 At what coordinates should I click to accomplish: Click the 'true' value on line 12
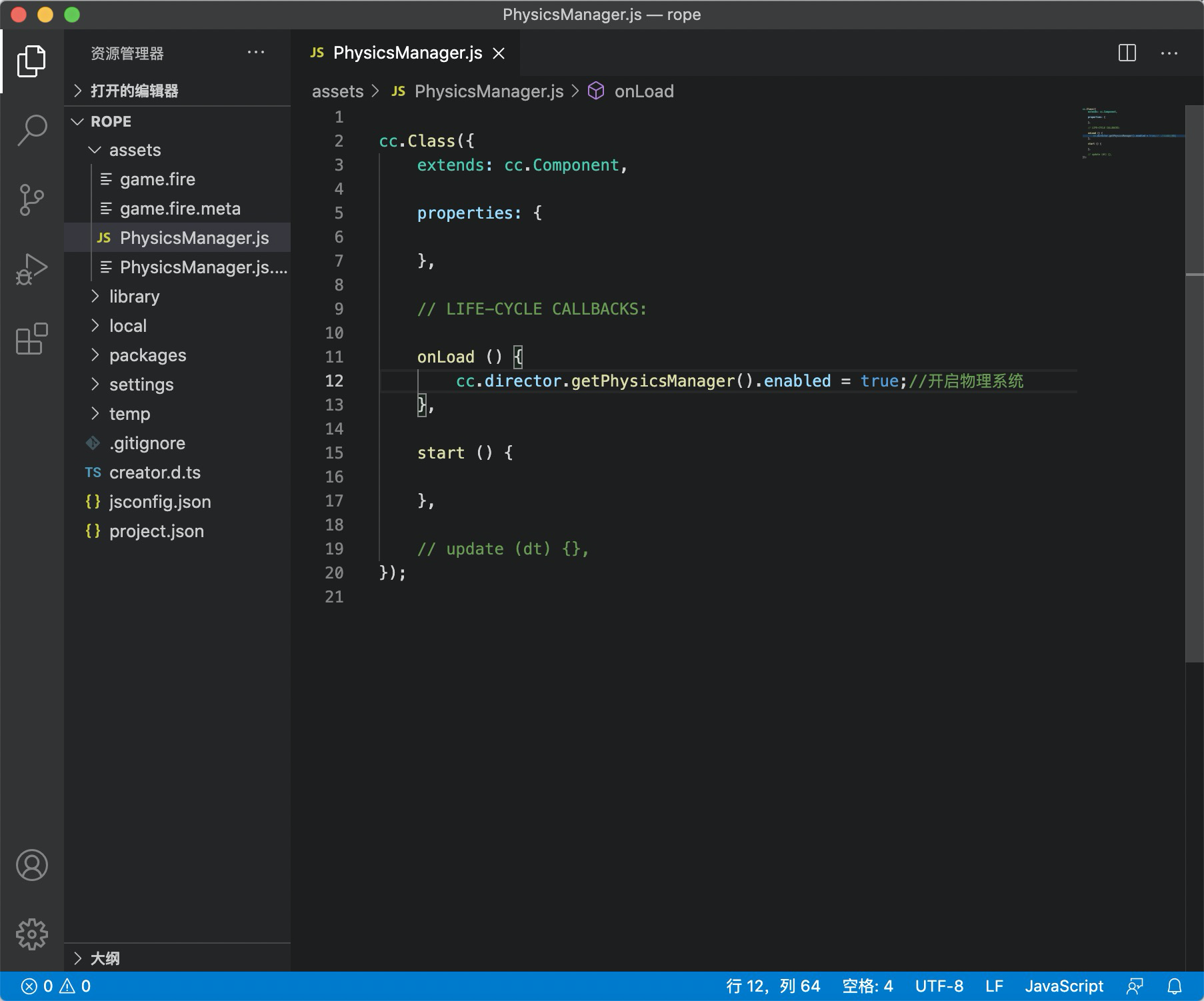pos(879,381)
